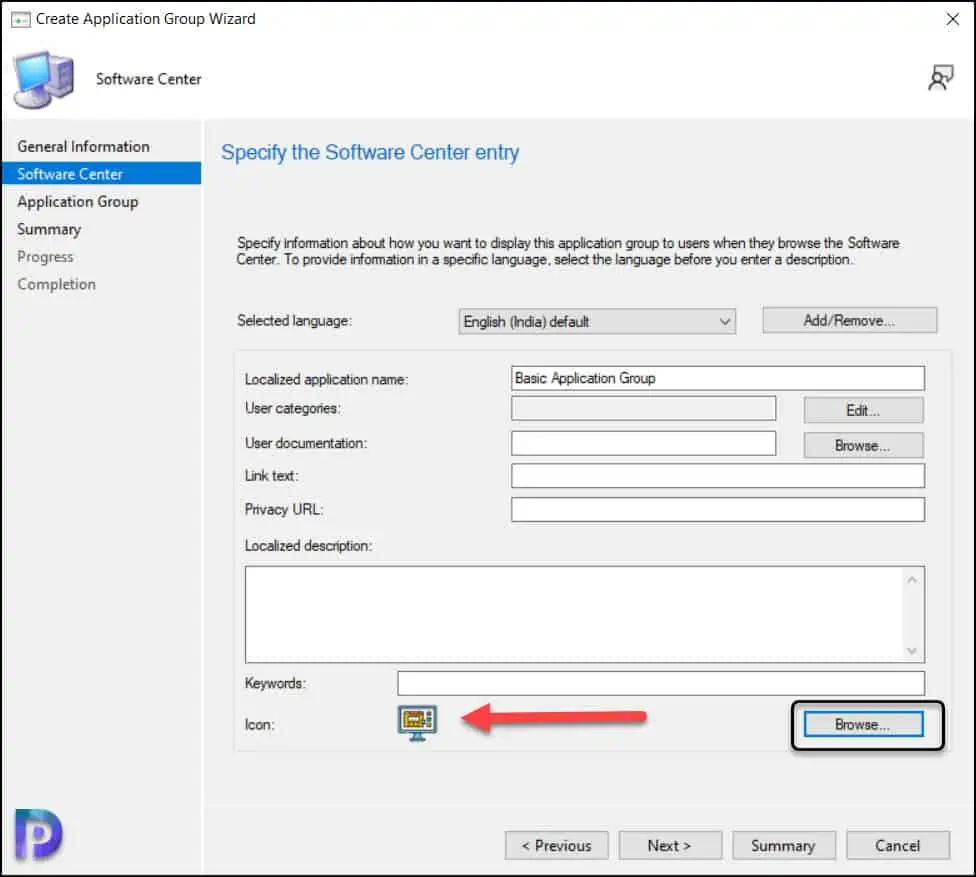Open the Selected language dropdown

[x=597, y=321]
